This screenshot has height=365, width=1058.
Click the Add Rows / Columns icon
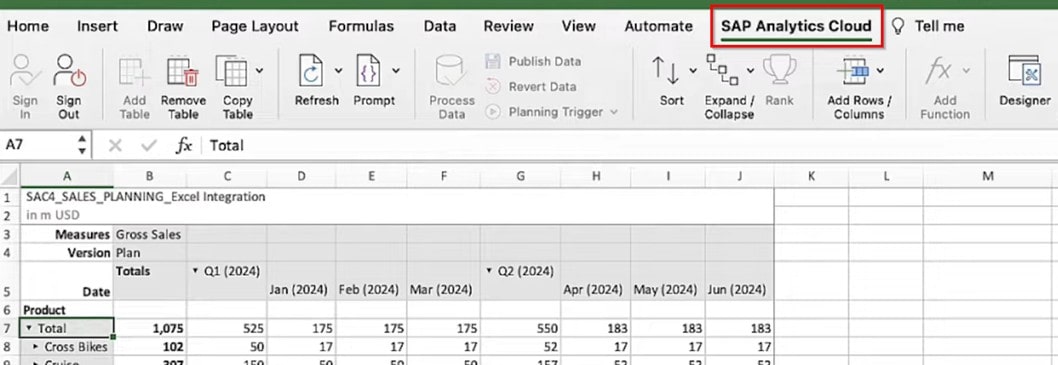(x=852, y=71)
